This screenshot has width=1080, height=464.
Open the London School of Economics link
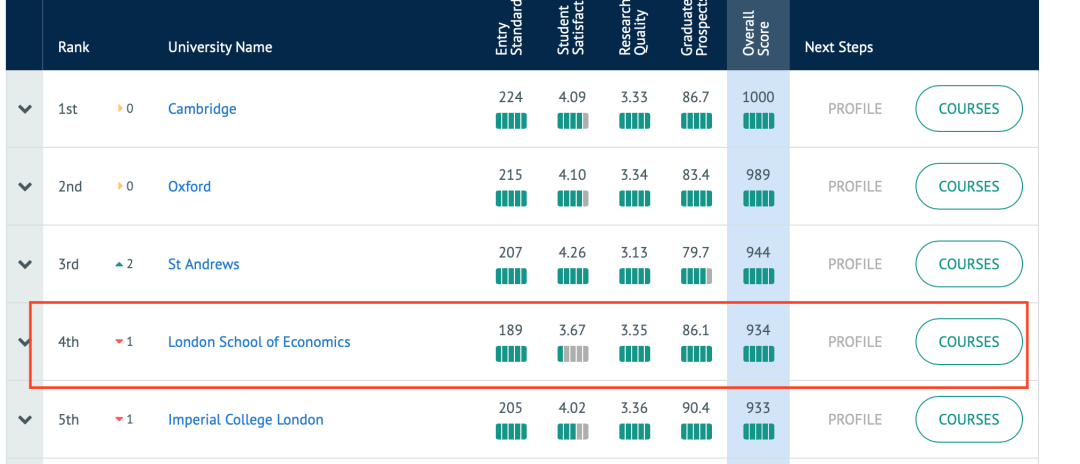coord(259,342)
